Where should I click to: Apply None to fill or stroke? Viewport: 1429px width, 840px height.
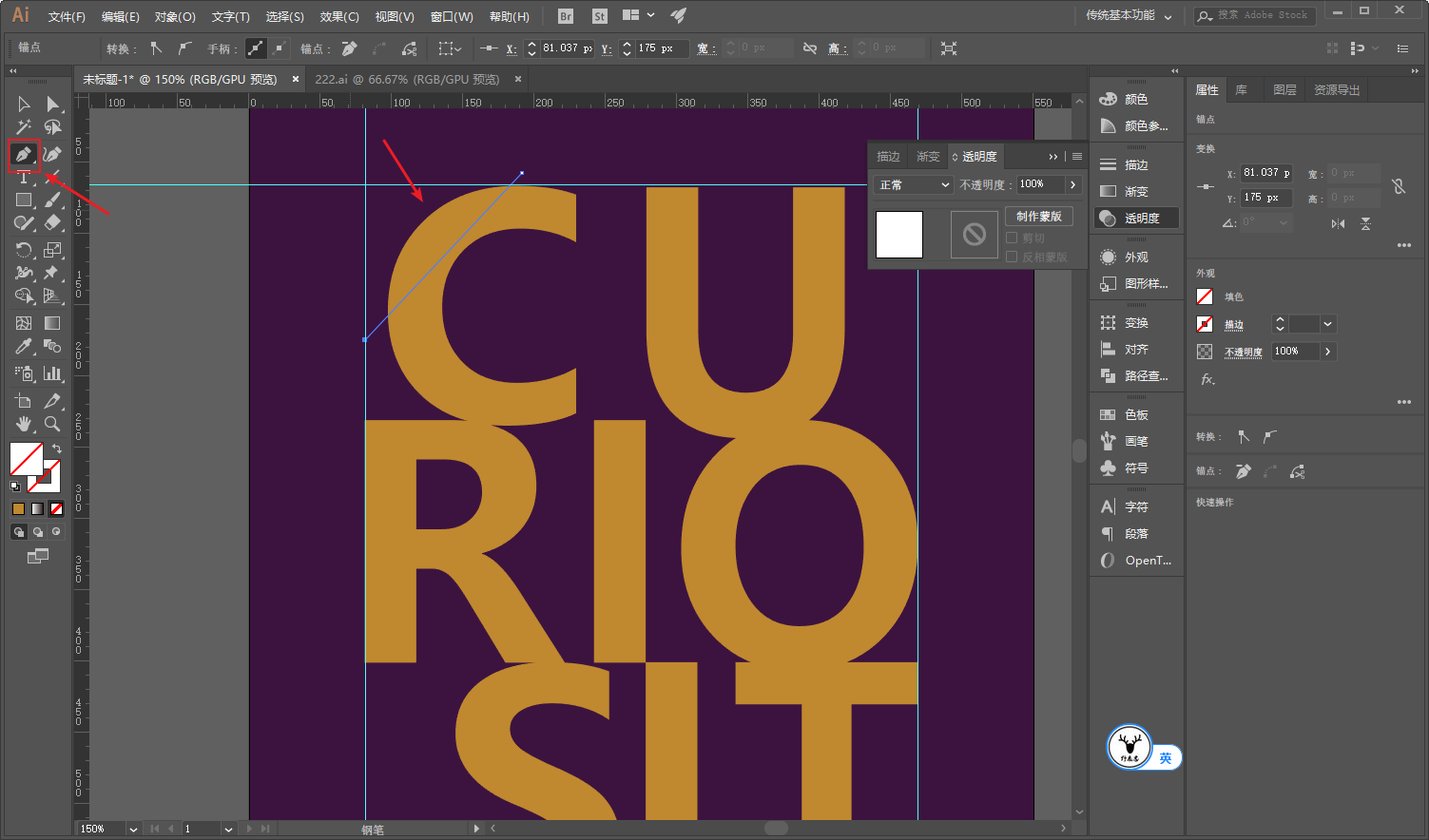pyautogui.click(x=57, y=508)
